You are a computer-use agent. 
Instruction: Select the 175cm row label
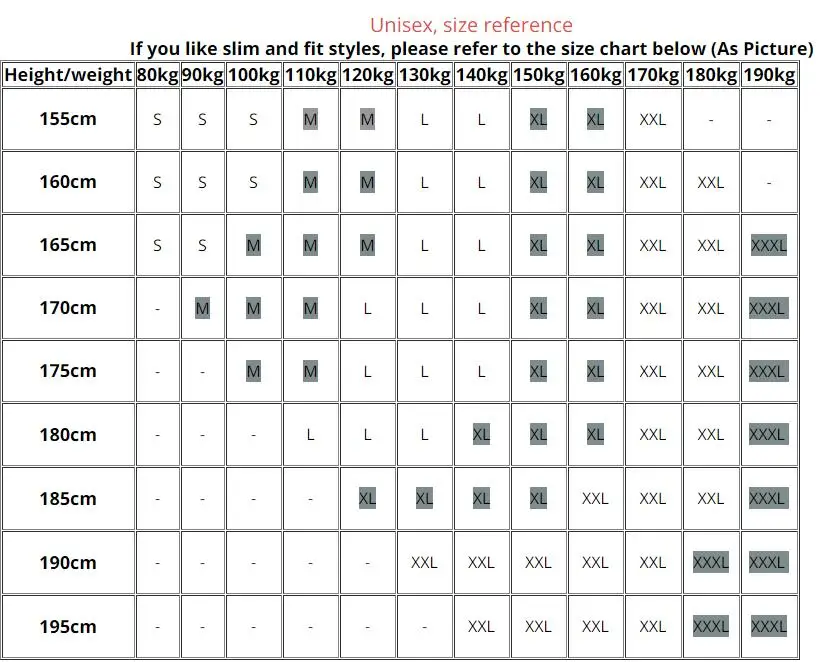point(68,371)
